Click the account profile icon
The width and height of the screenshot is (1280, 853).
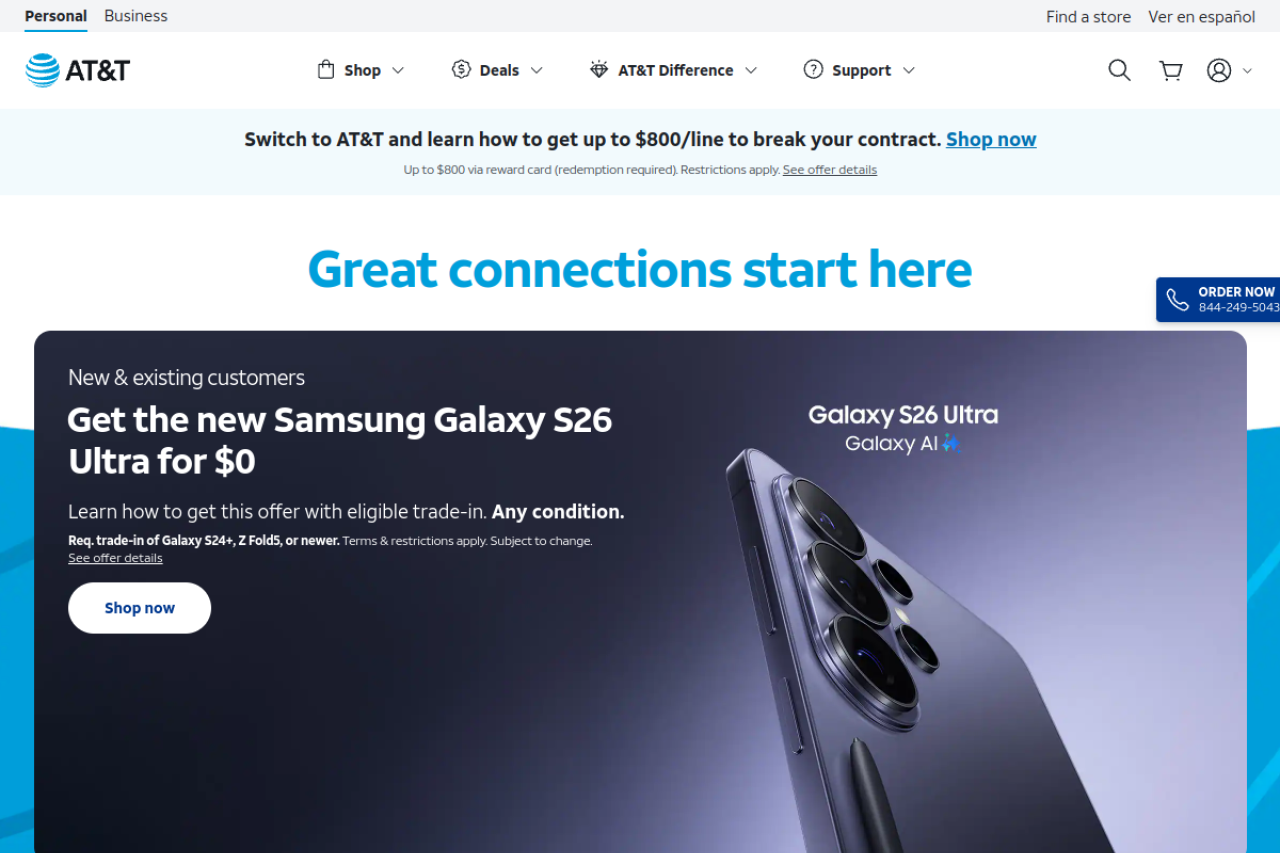1219,70
